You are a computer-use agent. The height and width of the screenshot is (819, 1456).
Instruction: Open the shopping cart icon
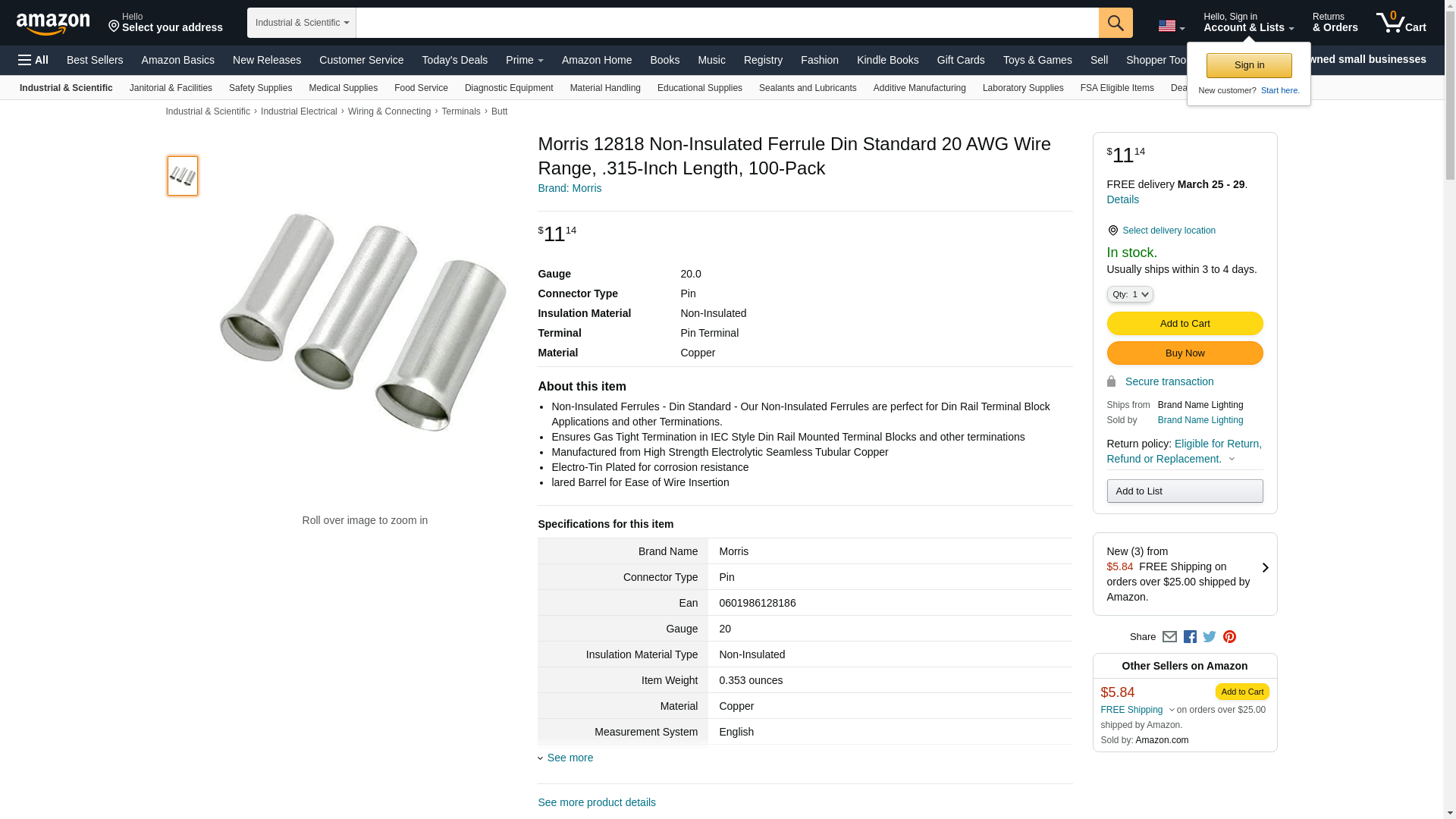(x=1401, y=23)
